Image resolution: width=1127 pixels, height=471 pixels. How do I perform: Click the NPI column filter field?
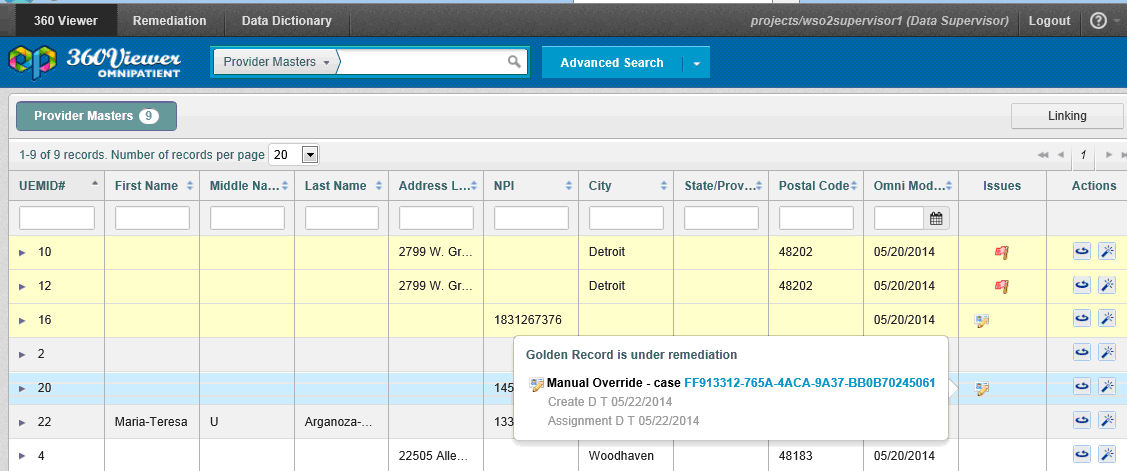[x=531, y=218]
